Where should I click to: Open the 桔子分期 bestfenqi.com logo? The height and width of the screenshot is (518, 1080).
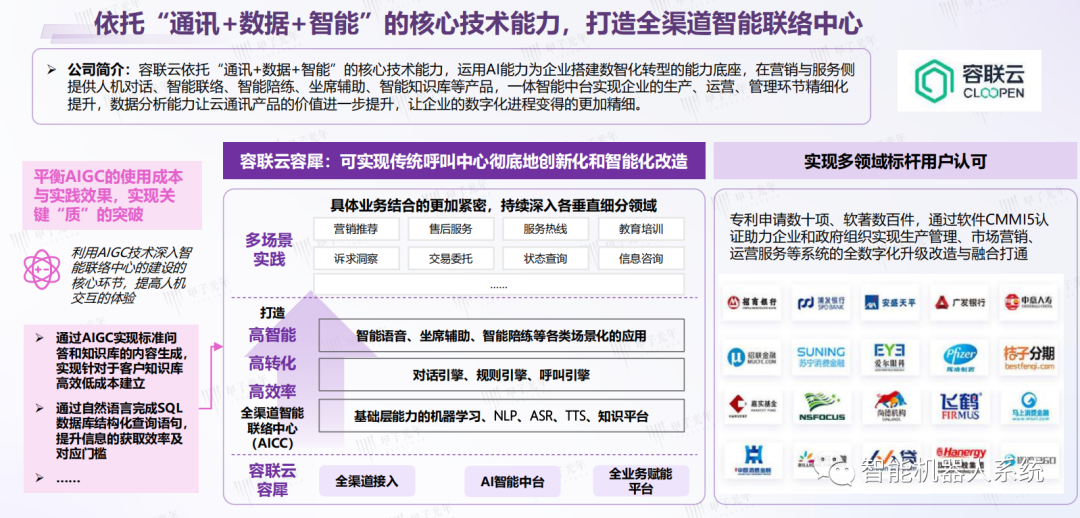1028,356
